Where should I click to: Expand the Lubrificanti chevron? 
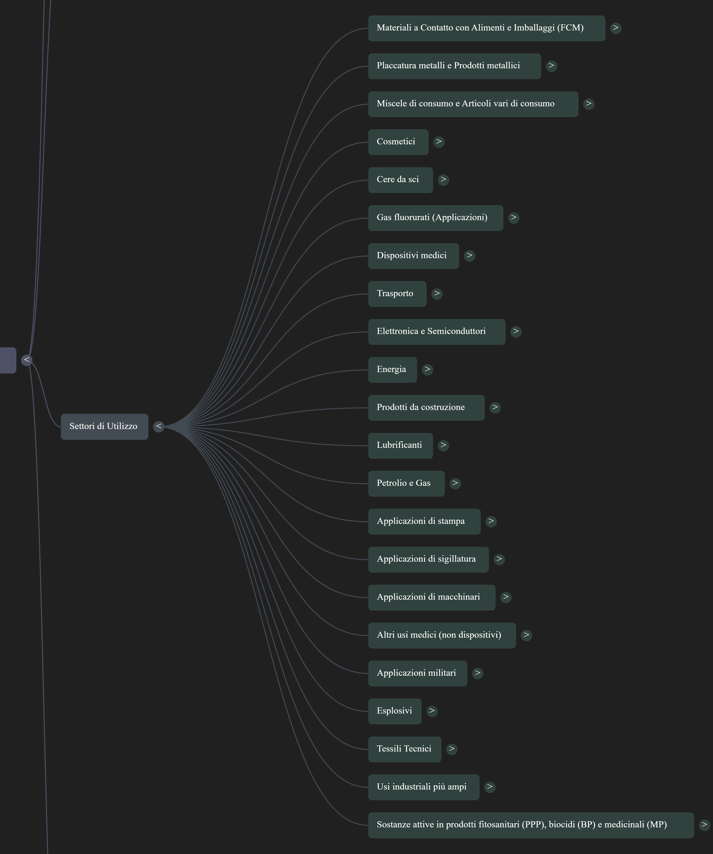click(443, 445)
